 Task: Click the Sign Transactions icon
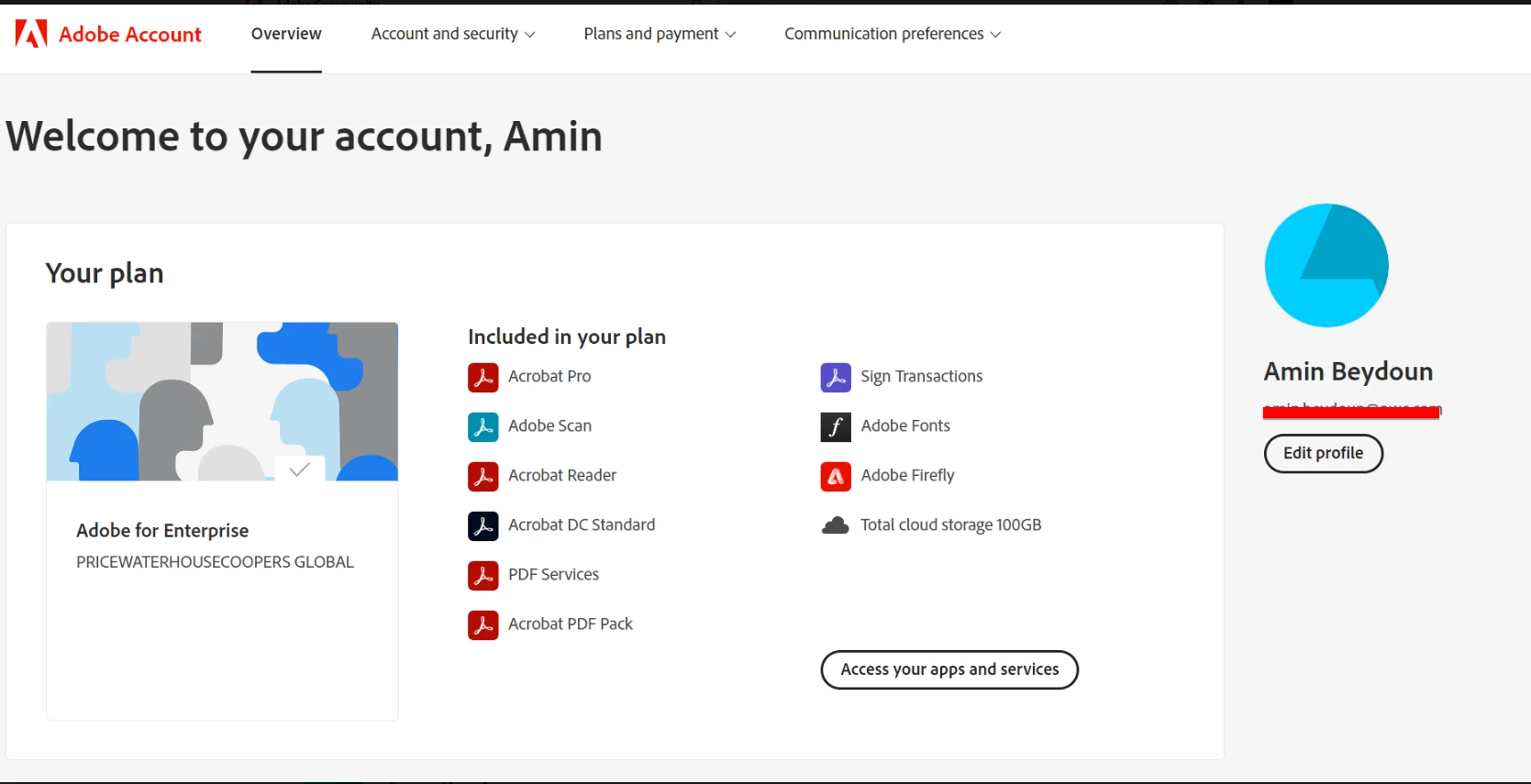[836, 377]
